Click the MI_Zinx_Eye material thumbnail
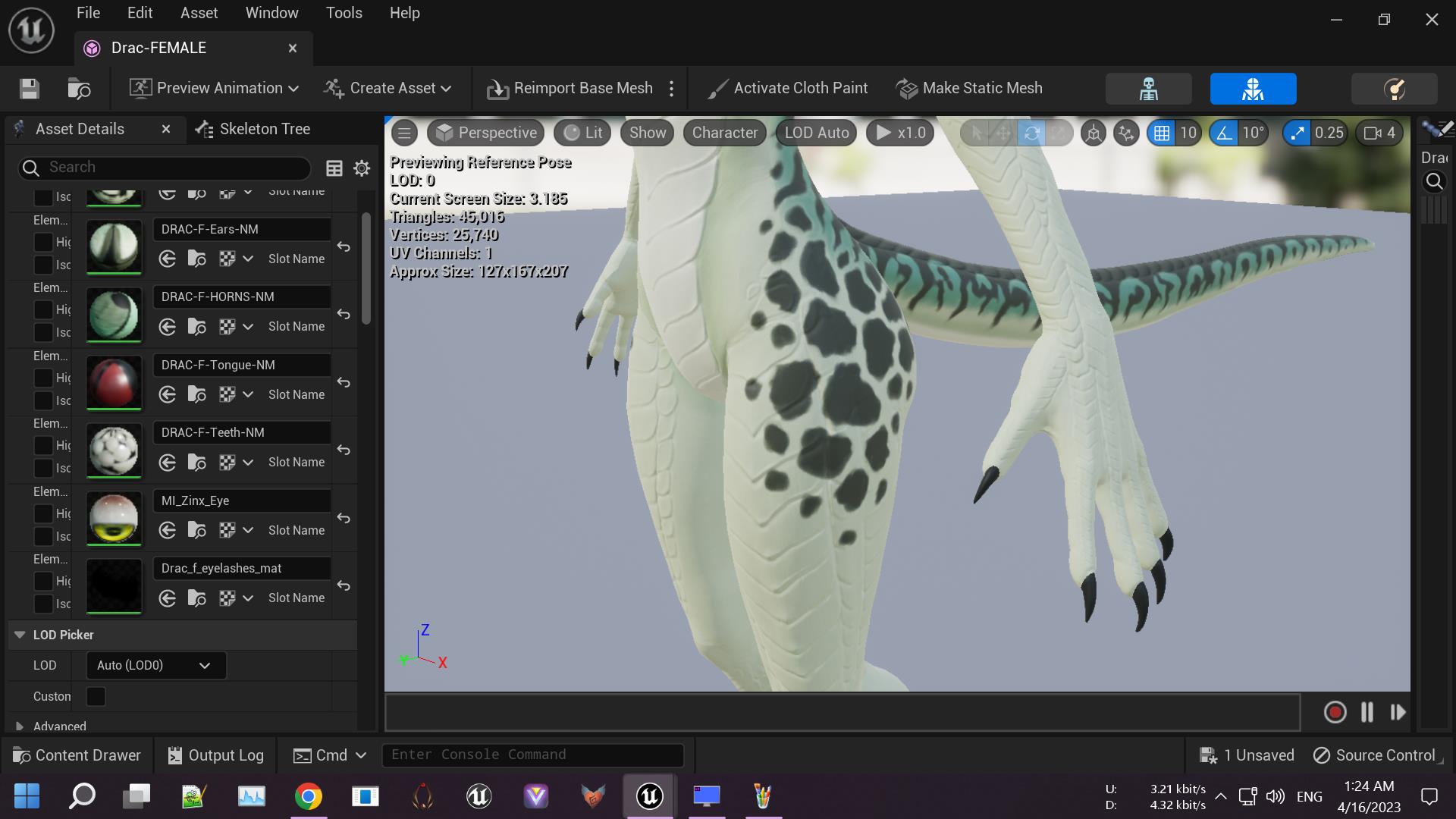 (x=114, y=519)
